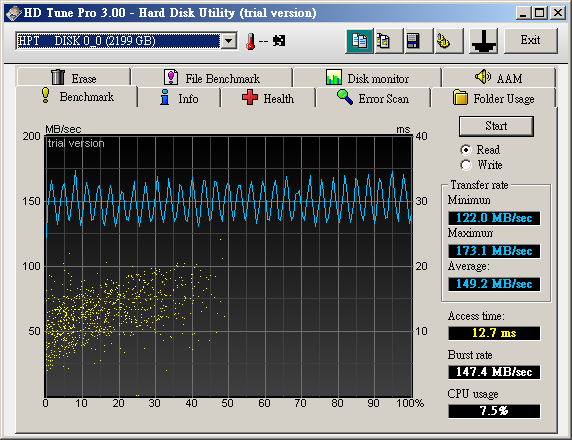Screen dimensions: 572x440
Task: Start the benchmark test
Action: pos(496,126)
